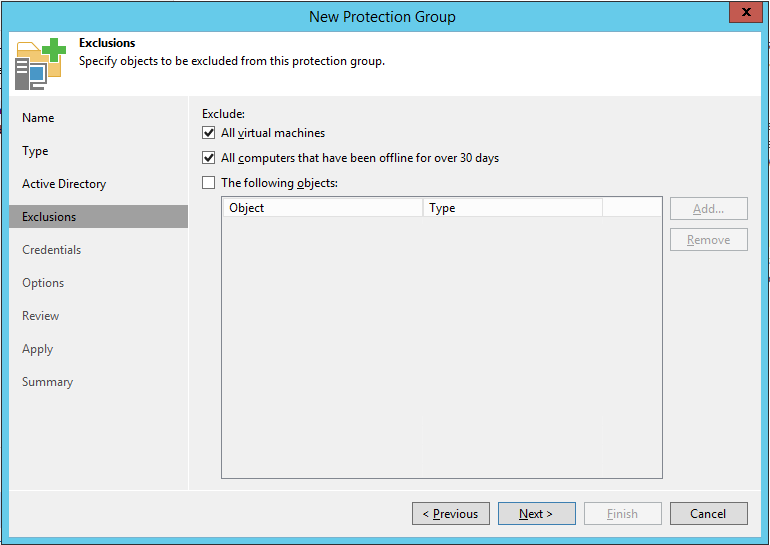
Task: Sort by Object column header
Action: (x=322, y=208)
